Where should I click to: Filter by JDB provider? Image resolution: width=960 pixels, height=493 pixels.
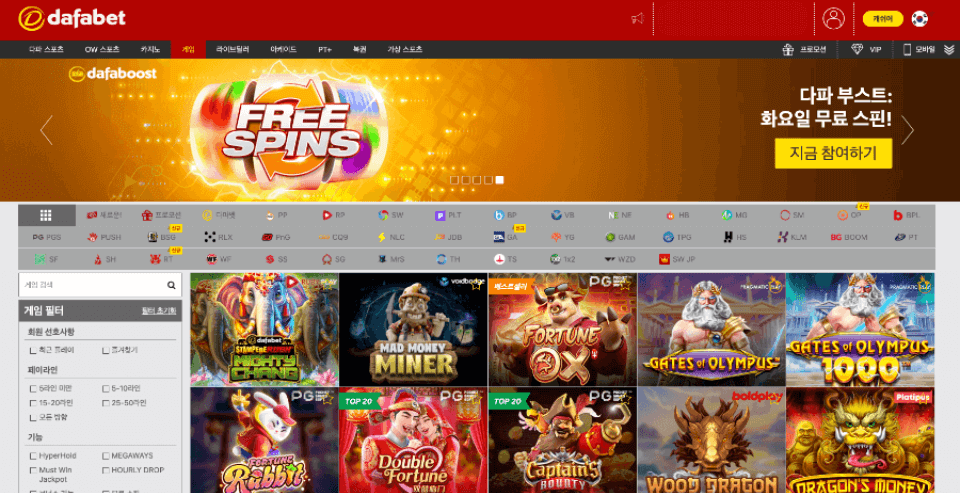tap(448, 237)
